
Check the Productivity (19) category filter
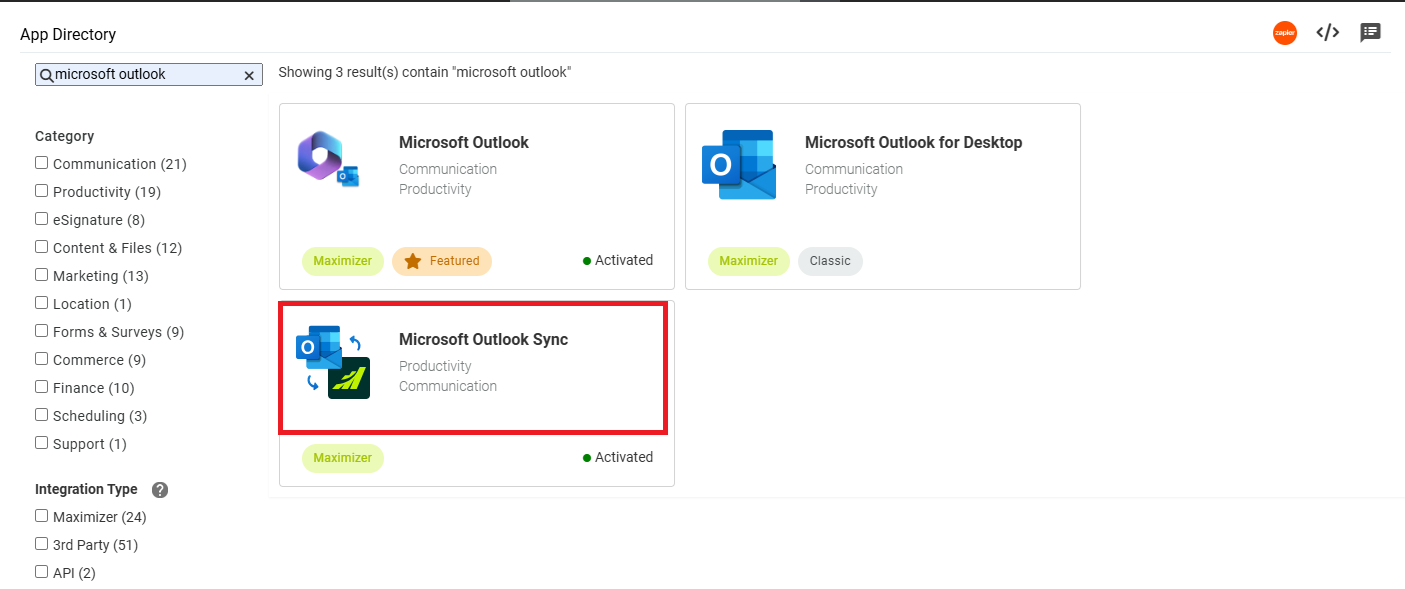coord(41,191)
